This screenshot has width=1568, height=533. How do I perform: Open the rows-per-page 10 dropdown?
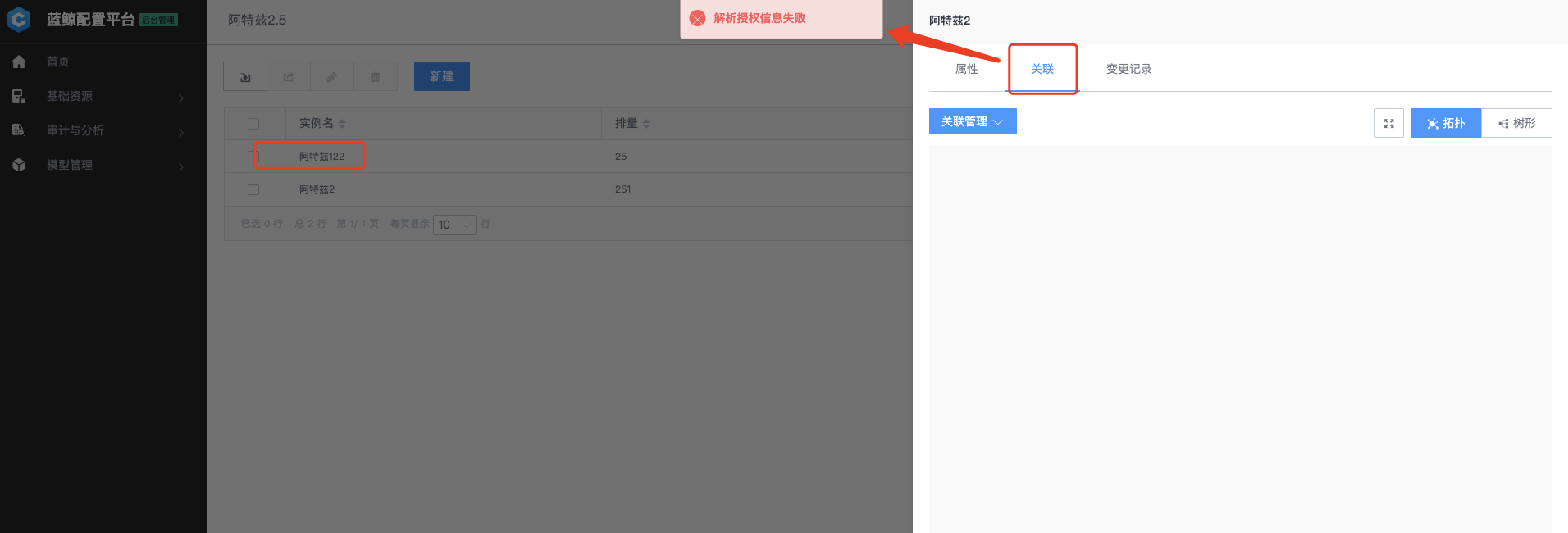point(455,225)
